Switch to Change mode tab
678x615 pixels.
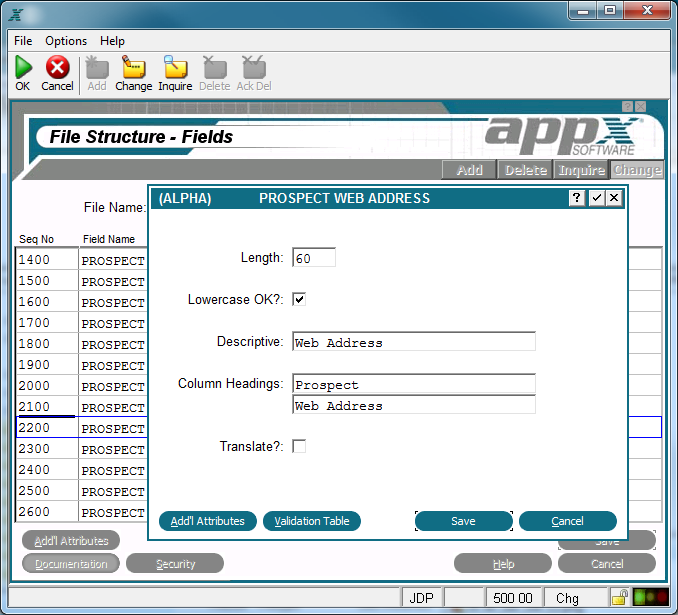(636, 170)
